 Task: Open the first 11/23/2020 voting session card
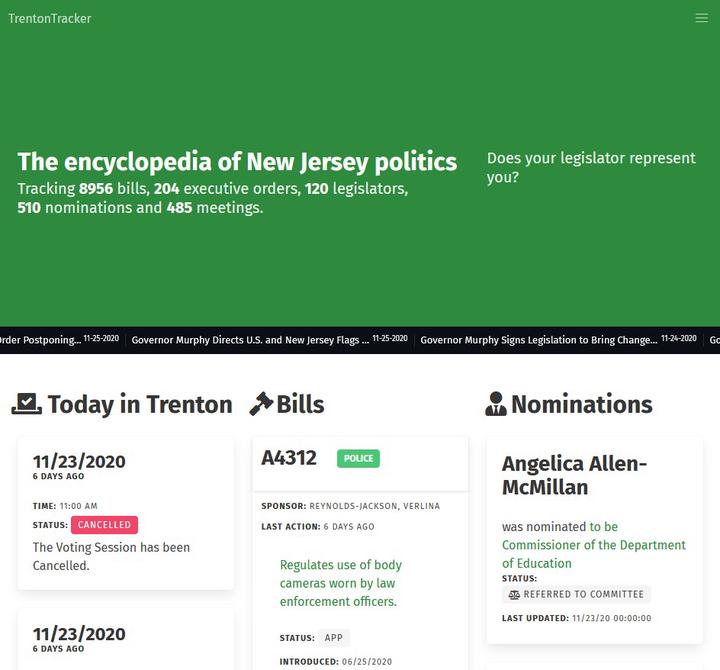coord(125,513)
